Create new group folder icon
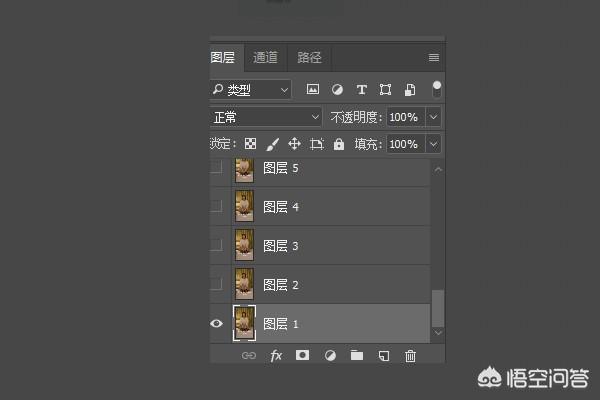 click(x=357, y=355)
